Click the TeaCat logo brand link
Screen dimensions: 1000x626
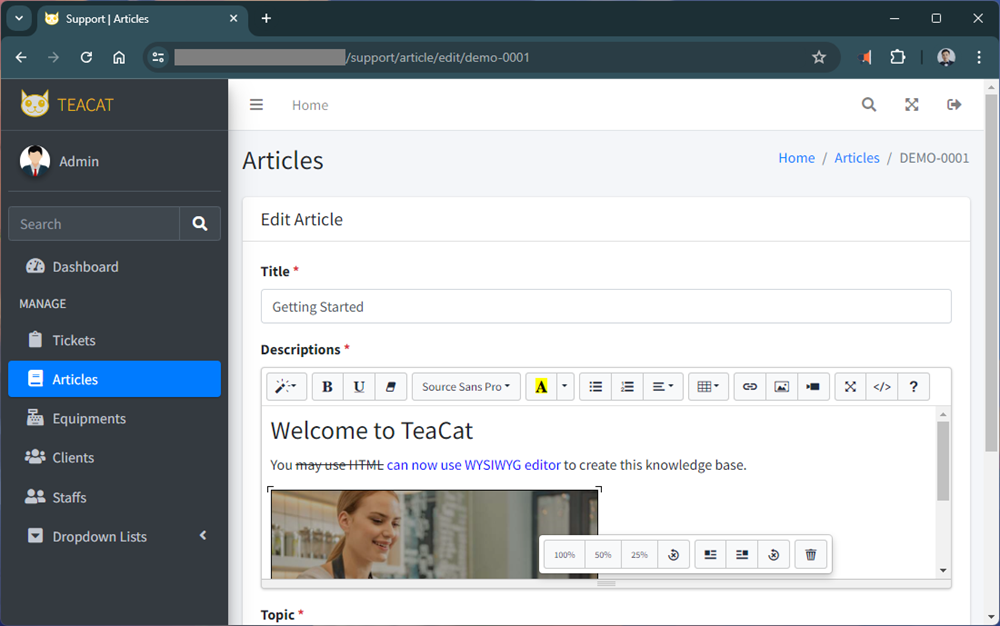click(x=68, y=104)
